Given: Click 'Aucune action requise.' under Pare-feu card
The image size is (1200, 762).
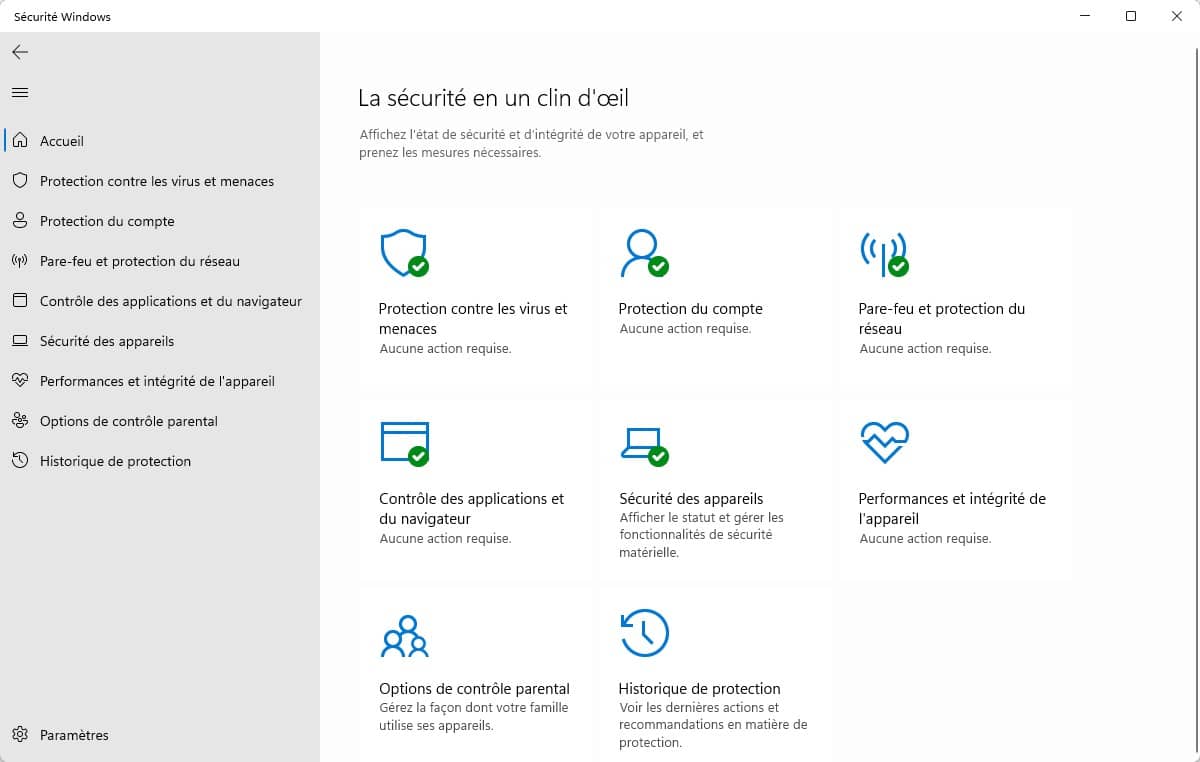Looking at the screenshot, I should pos(925,349).
